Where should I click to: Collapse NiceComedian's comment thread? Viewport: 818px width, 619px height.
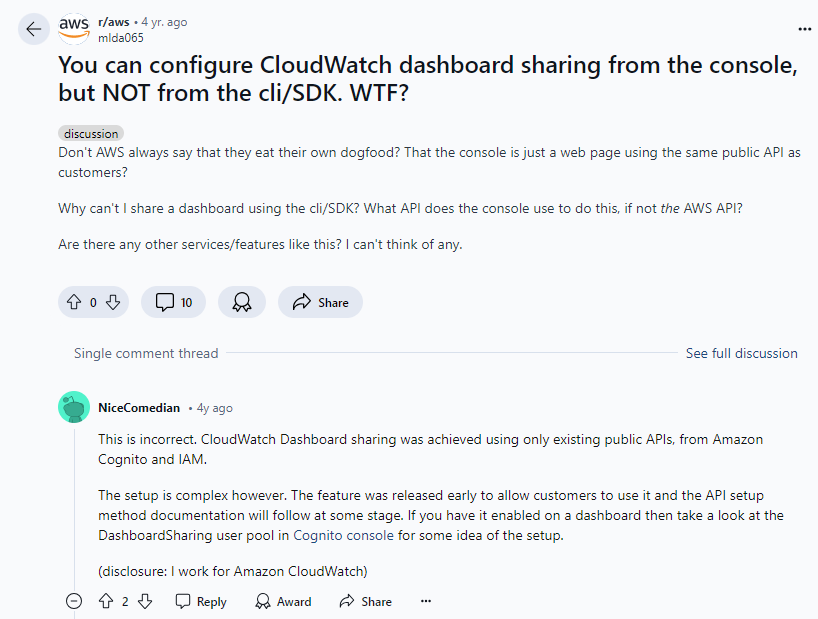pyautogui.click(x=74, y=601)
